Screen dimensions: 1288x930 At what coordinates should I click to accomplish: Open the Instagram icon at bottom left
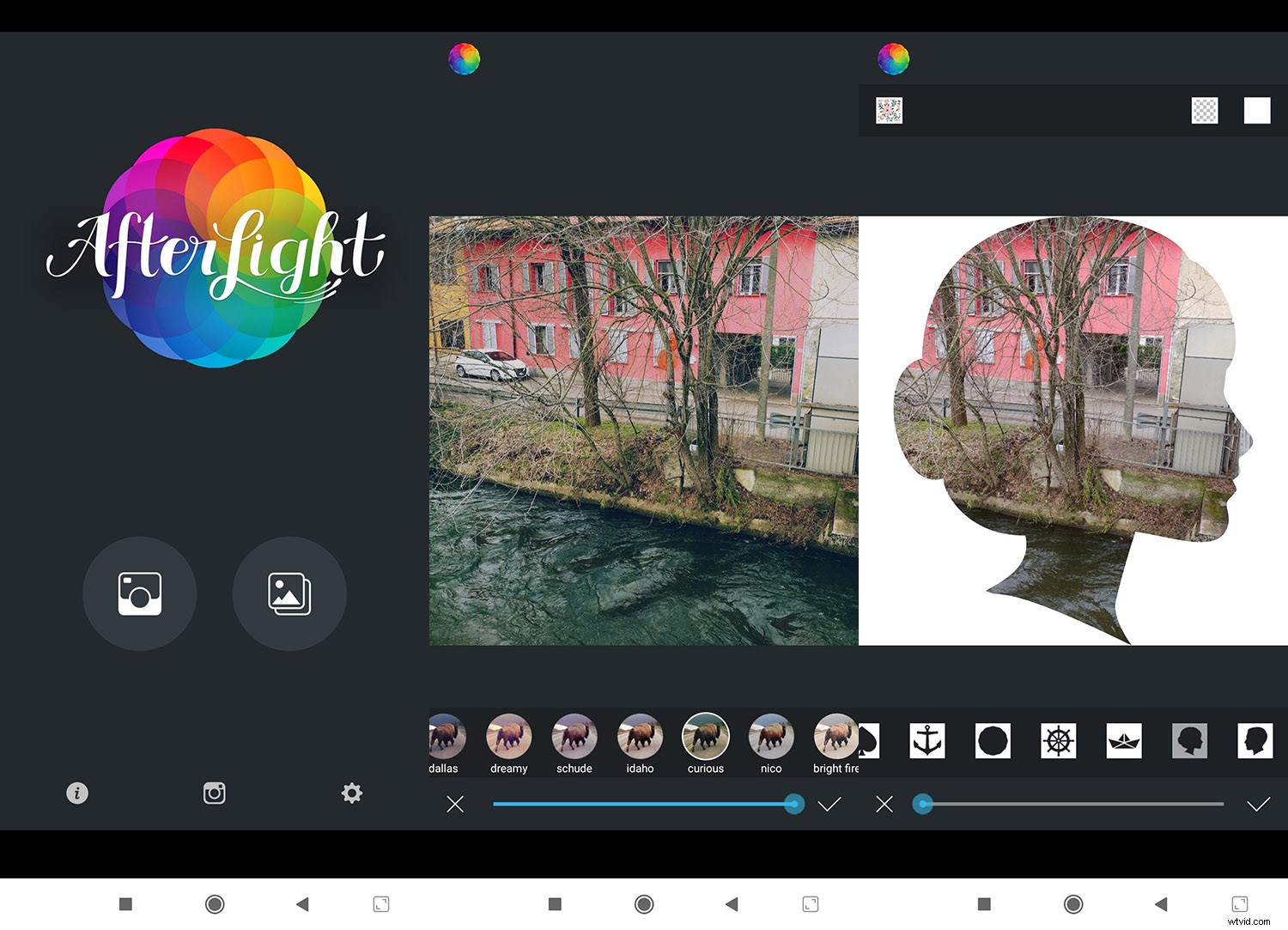214,793
